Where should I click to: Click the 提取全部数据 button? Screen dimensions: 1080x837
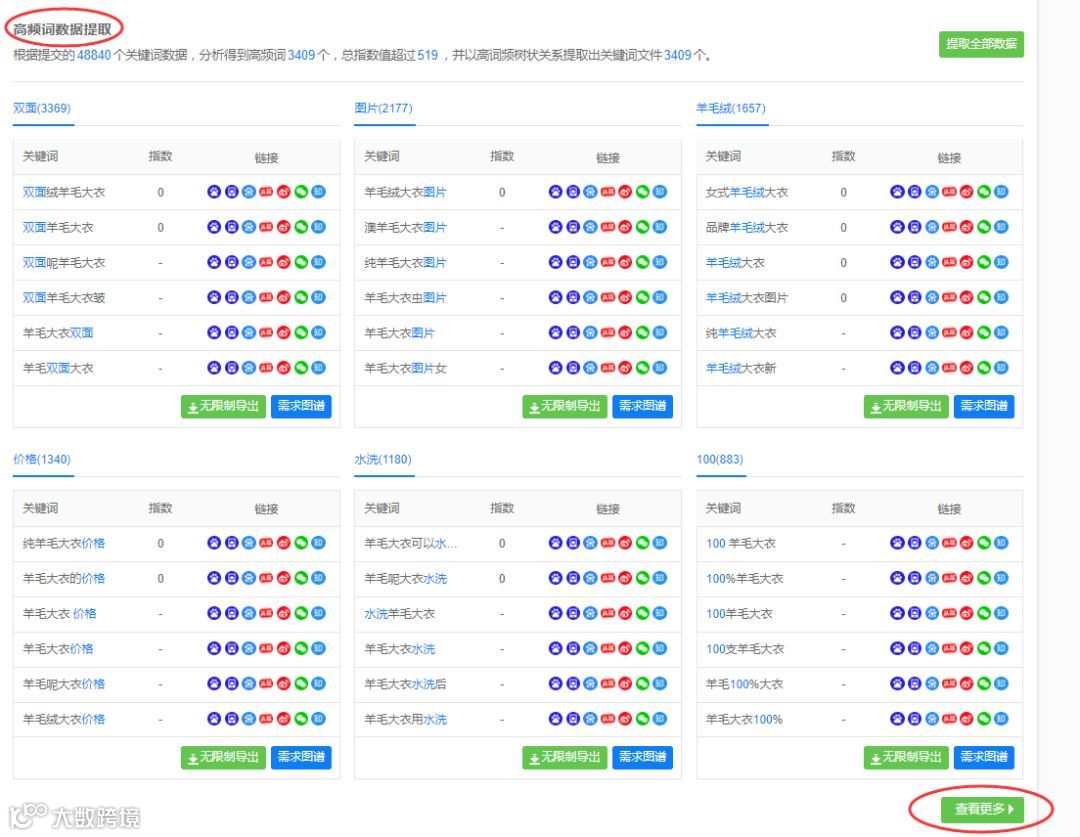pos(983,46)
